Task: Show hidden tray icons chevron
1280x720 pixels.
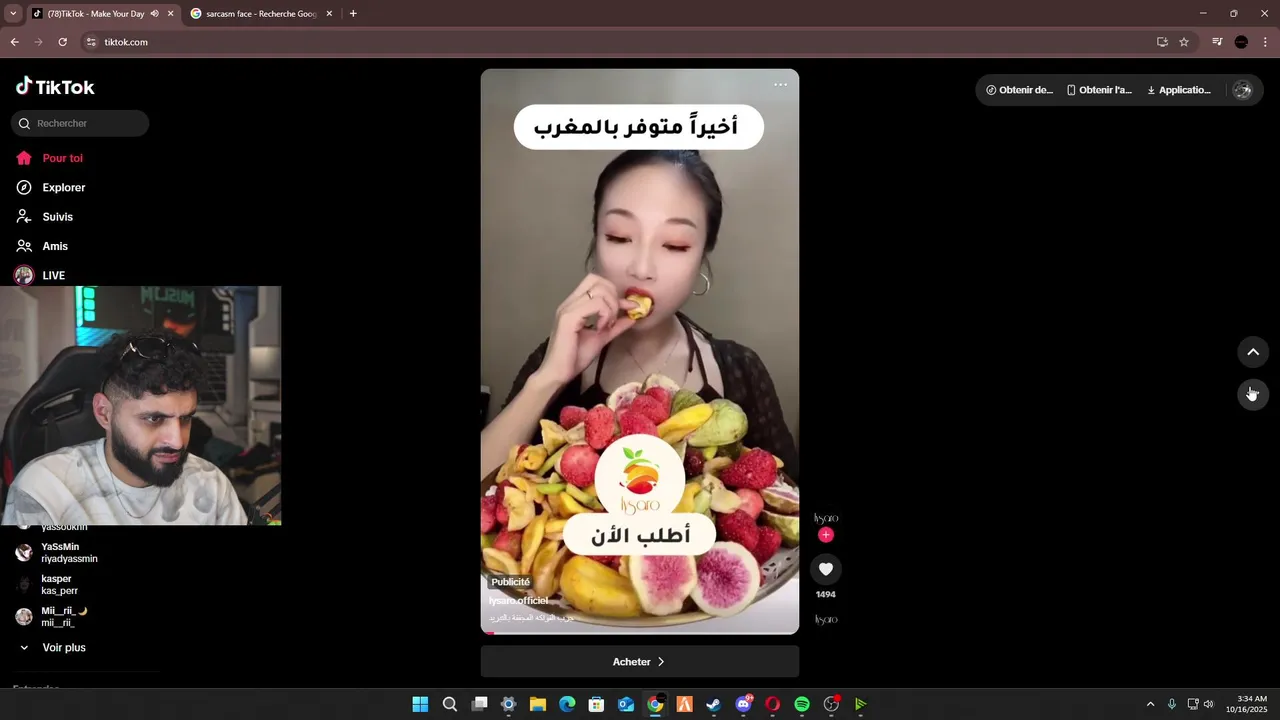Action: [x=1150, y=704]
